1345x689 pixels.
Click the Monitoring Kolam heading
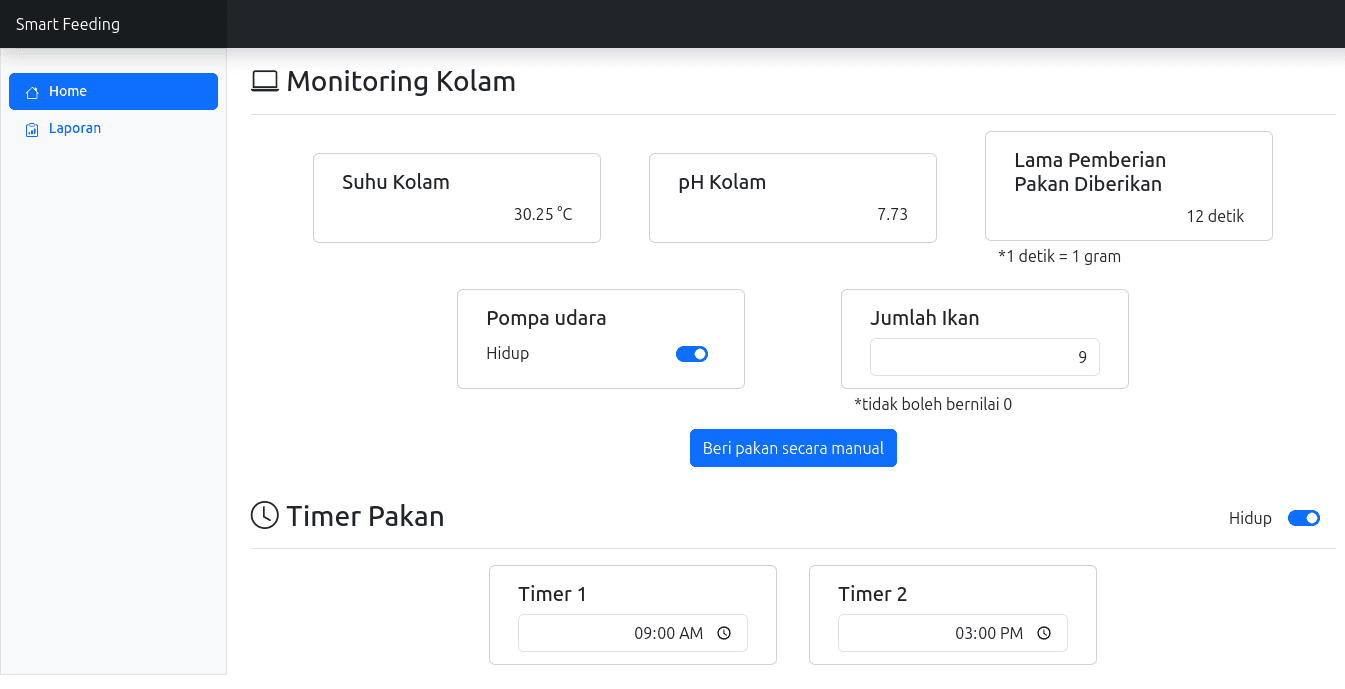coord(401,81)
